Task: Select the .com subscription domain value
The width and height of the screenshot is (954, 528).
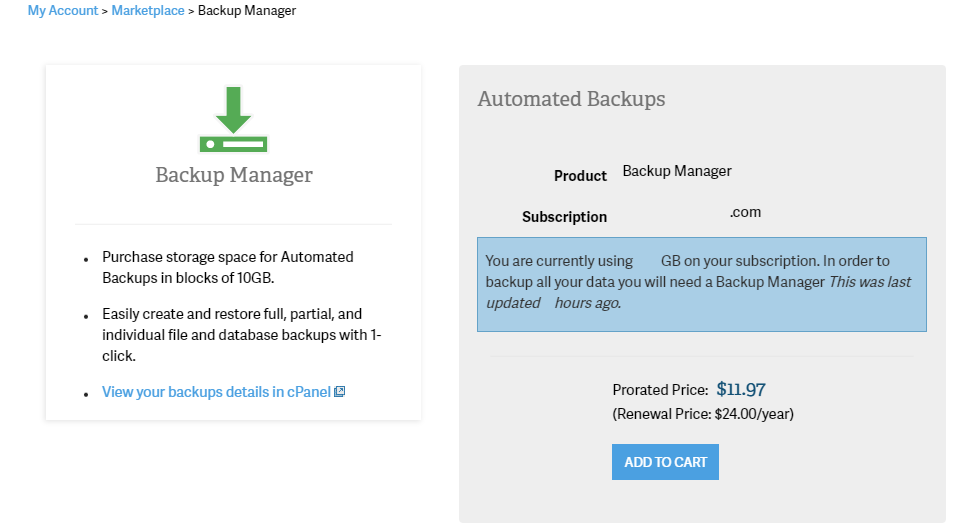Action: pyautogui.click(x=745, y=212)
